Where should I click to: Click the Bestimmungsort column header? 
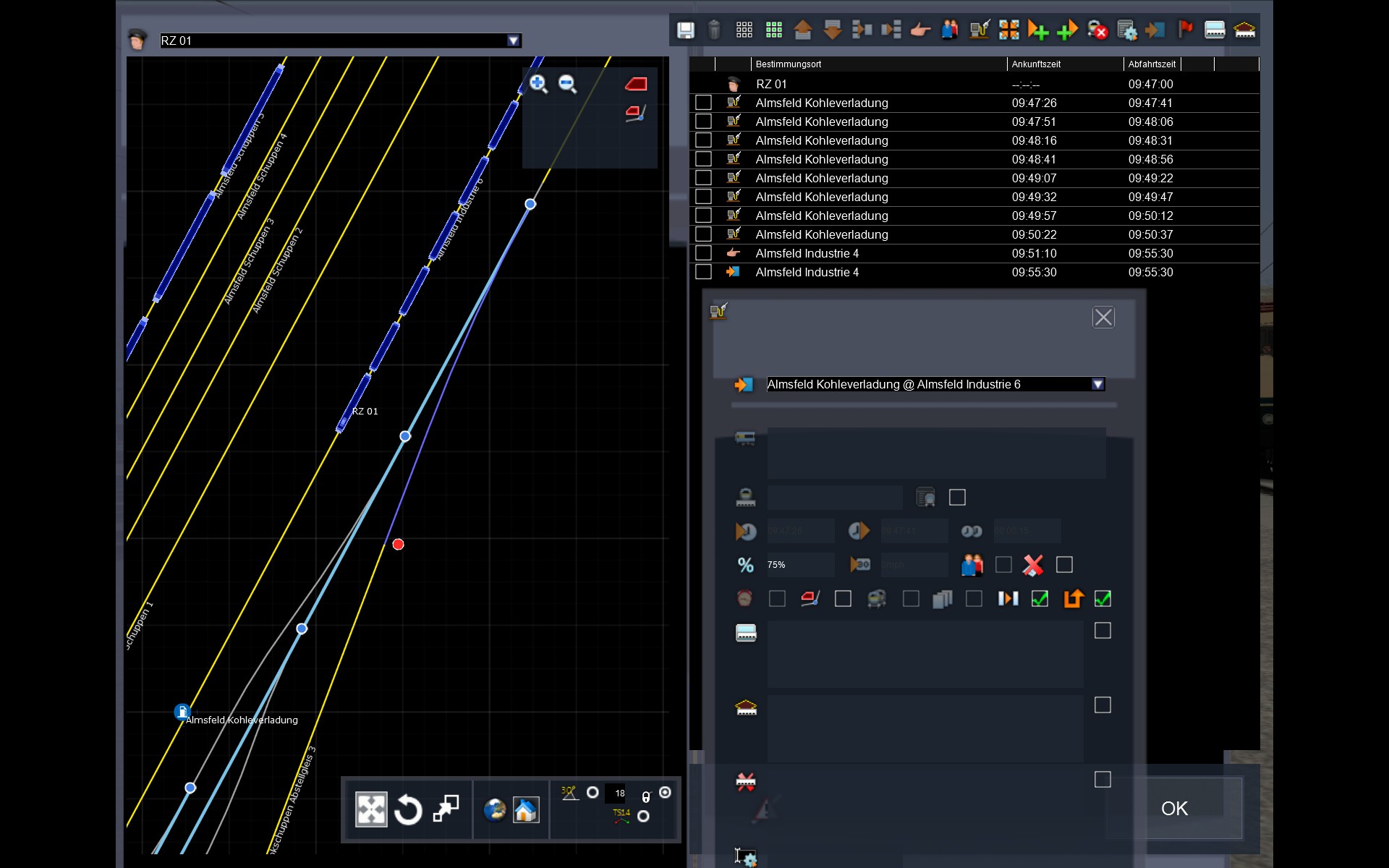789,64
